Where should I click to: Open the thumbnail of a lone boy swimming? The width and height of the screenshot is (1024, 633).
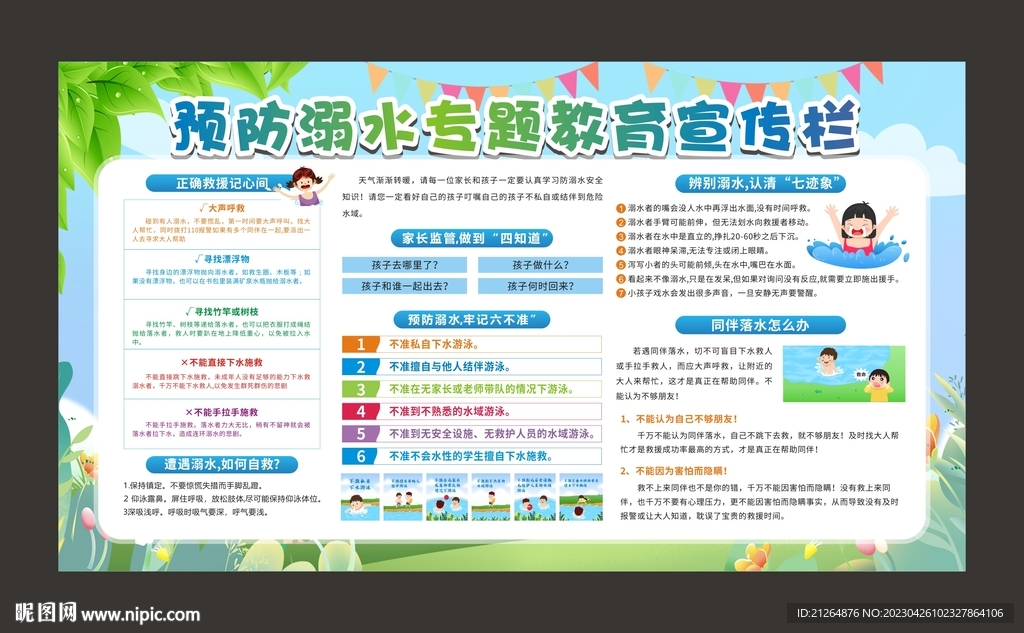click(x=360, y=497)
